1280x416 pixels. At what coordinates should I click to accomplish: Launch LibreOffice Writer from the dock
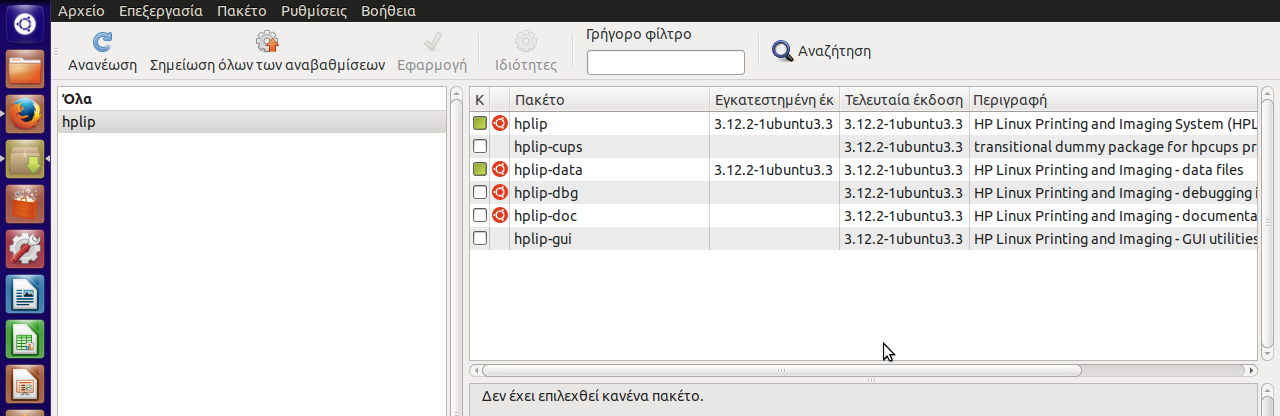(26, 294)
